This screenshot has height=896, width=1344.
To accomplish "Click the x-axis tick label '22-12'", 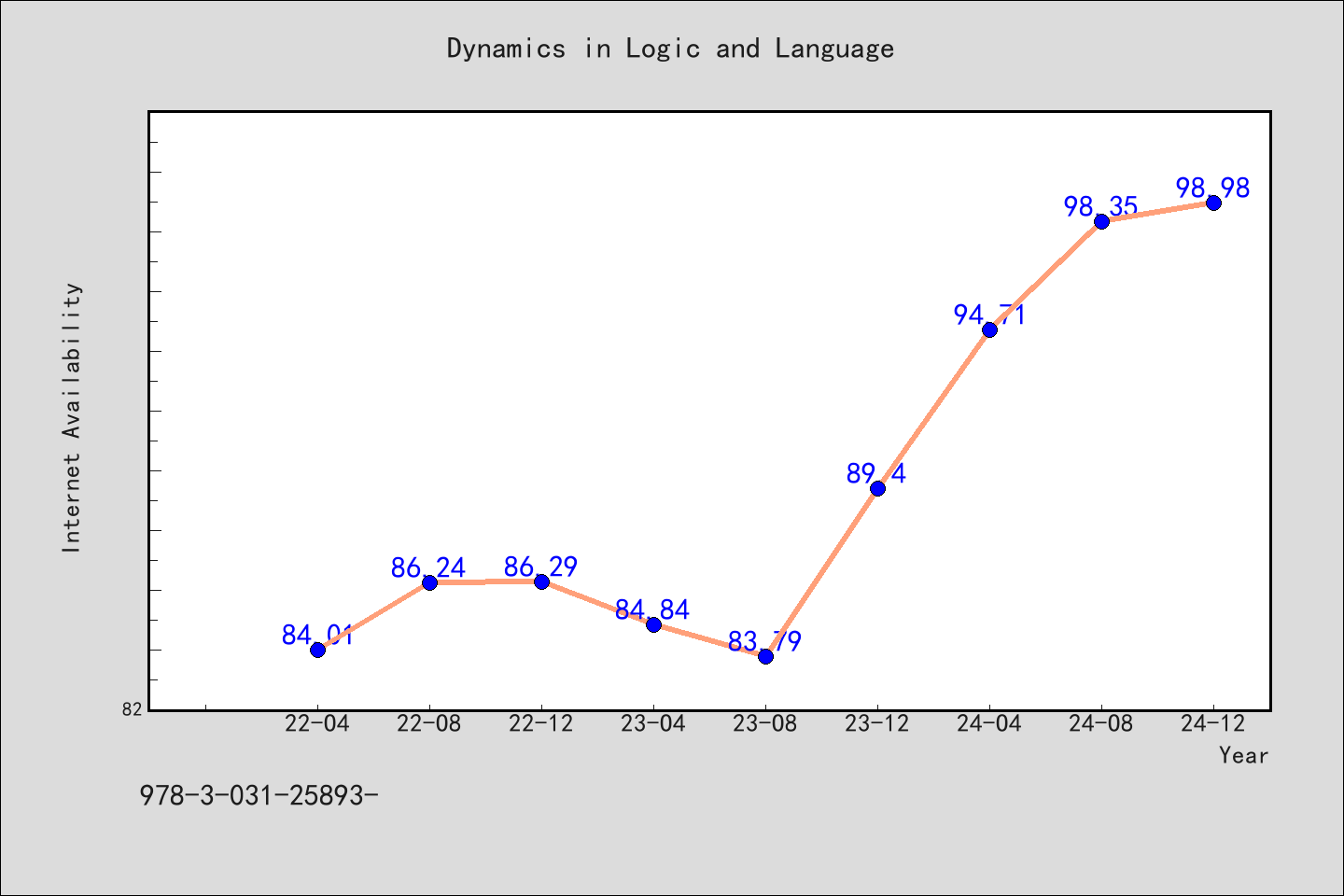I will pyautogui.click(x=541, y=723).
